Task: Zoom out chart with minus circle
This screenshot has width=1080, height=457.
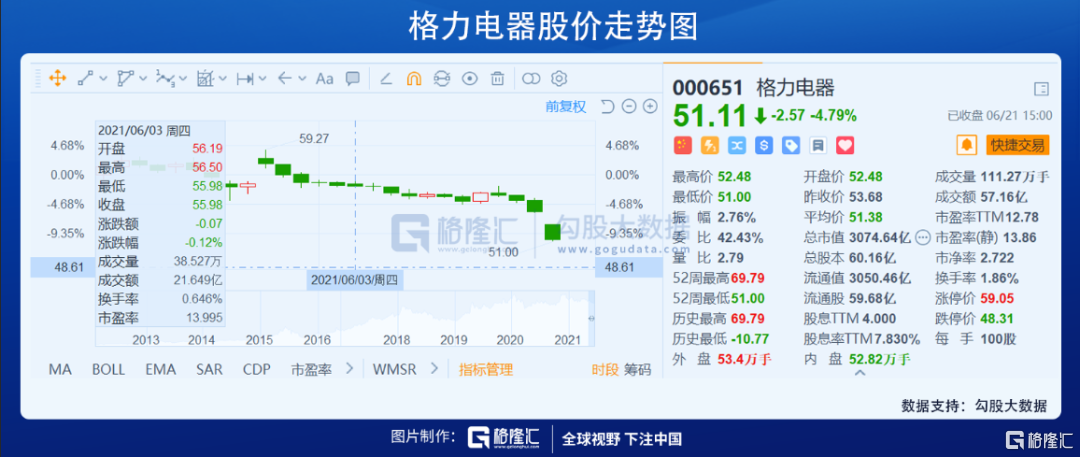Action: 628,106
